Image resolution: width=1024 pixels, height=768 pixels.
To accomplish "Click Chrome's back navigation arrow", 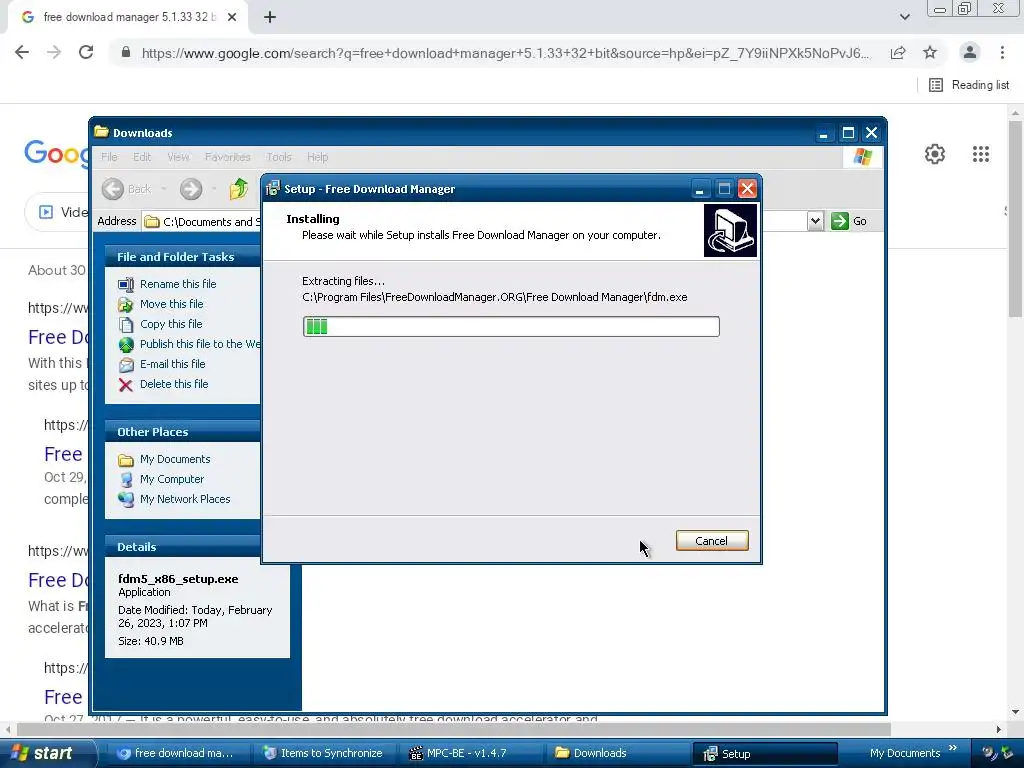I will click(22, 52).
